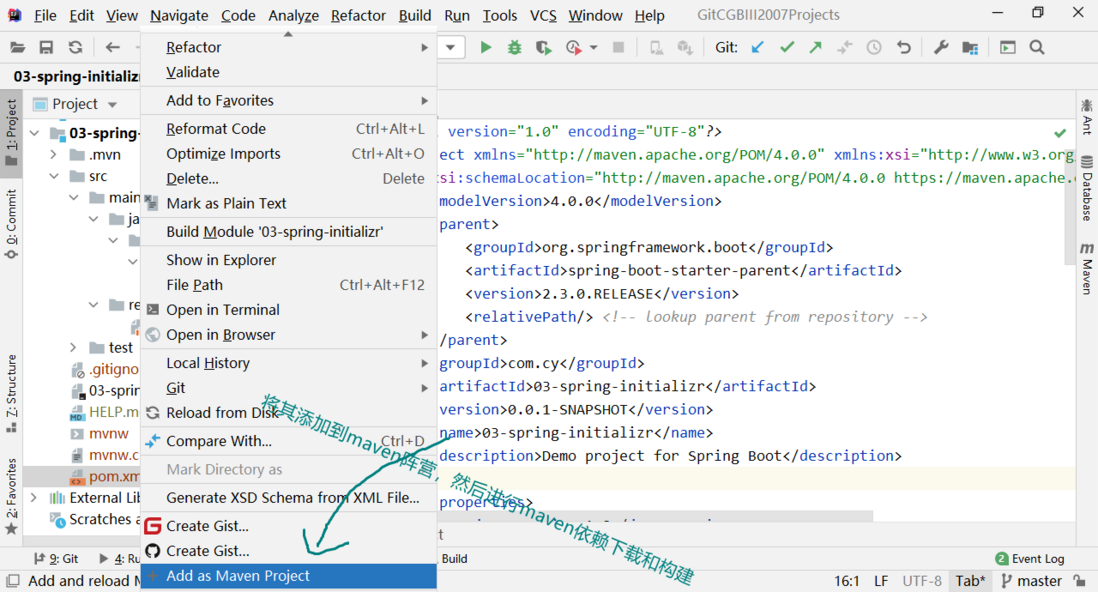The width and height of the screenshot is (1098, 592).
Task: Open the 2: Favorites side tab
Action: click(11, 496)
